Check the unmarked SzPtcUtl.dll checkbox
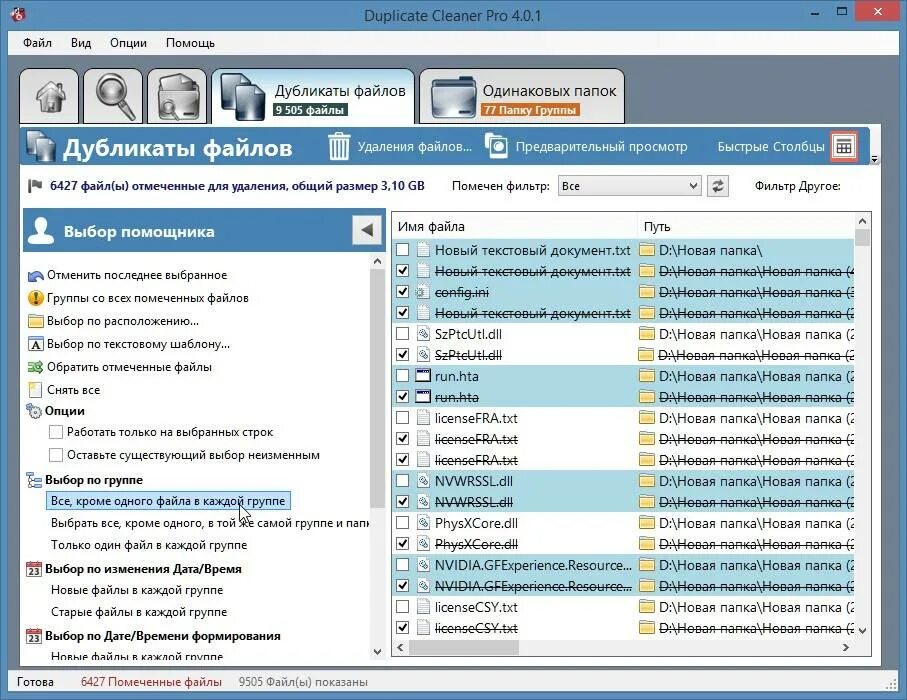Viewport: 907px width, 700px height. [403, 334]
